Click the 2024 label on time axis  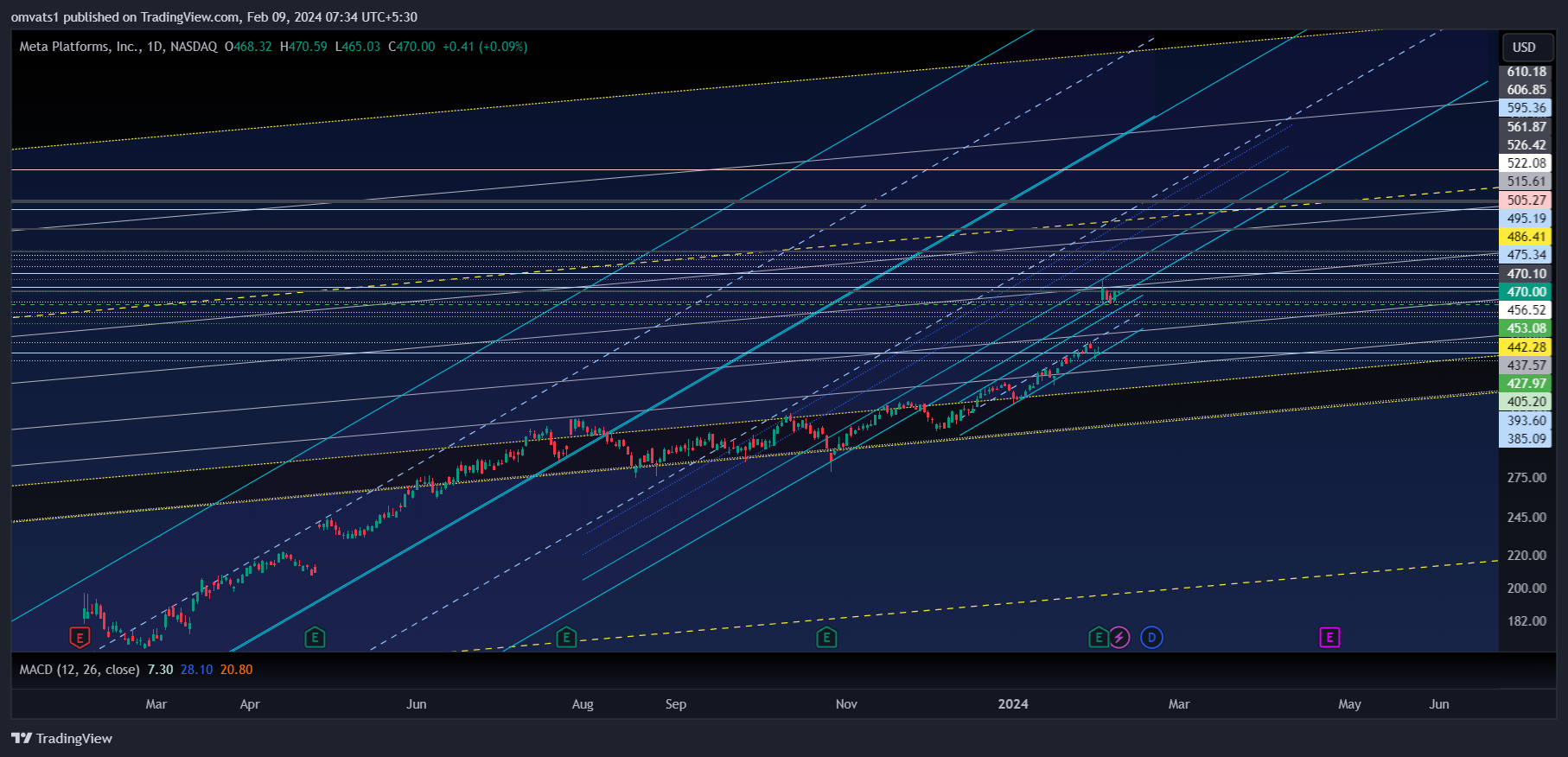[x=1013, y=704]
